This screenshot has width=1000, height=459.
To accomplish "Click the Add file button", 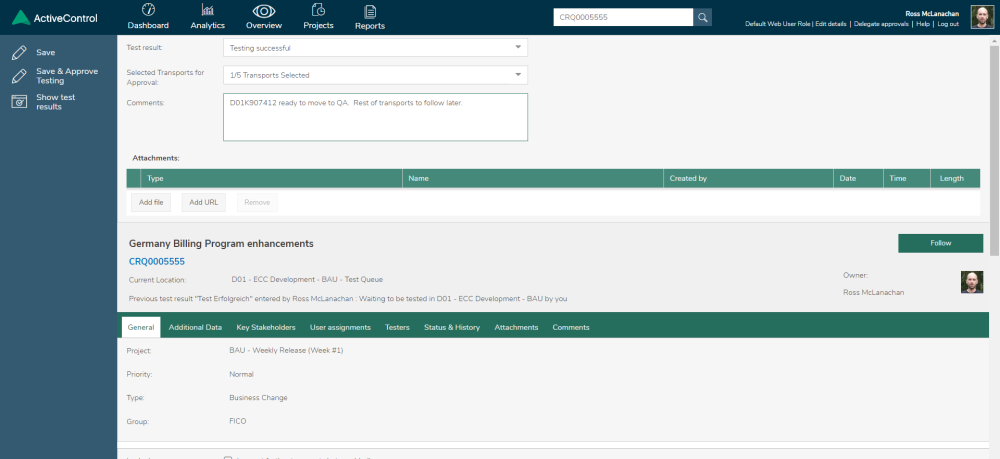I will [151, 202].
